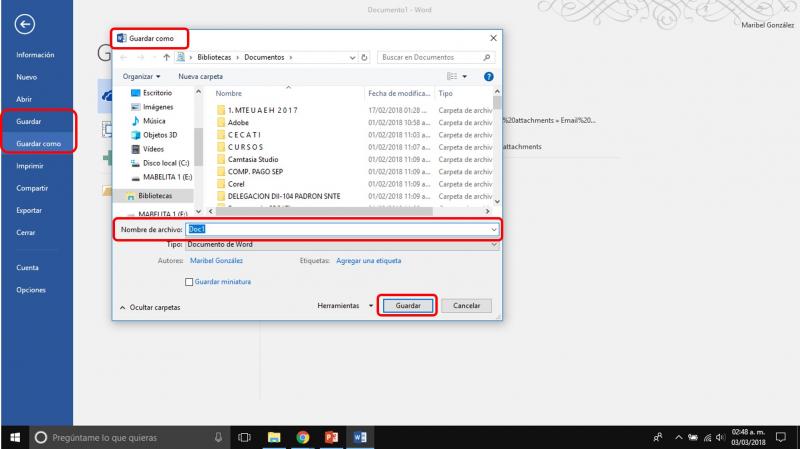Select MABELITA 1 (E:) drive
The image size is (800, 449).
[167, 177]
